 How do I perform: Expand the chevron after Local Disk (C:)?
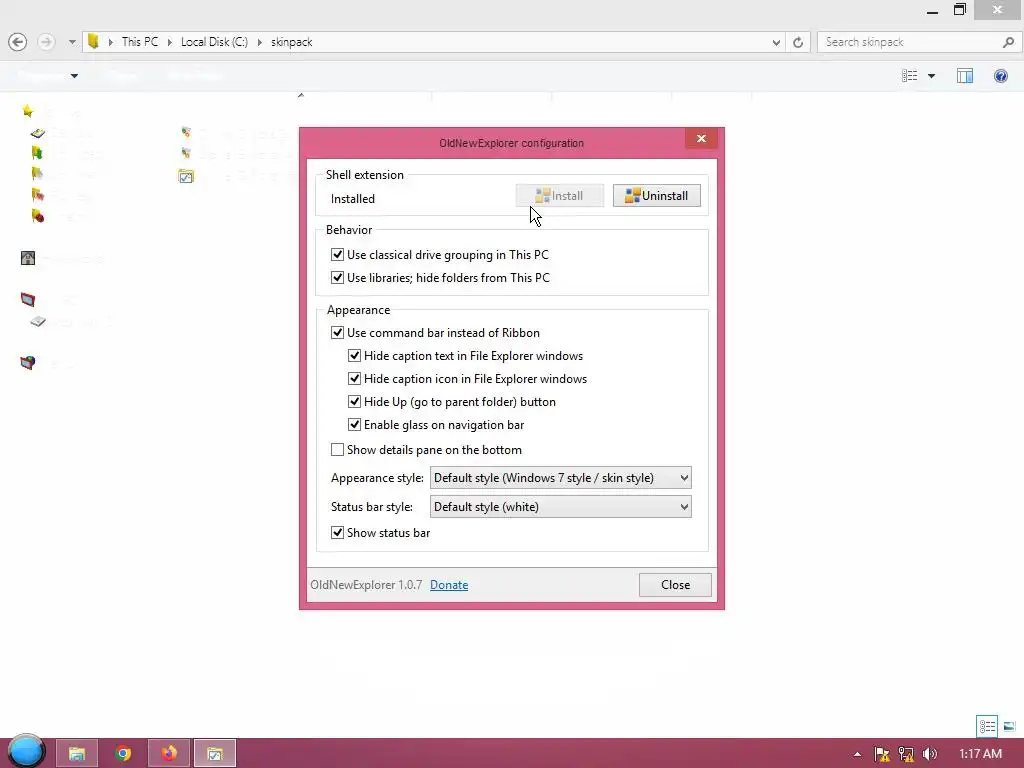[259, 42]
